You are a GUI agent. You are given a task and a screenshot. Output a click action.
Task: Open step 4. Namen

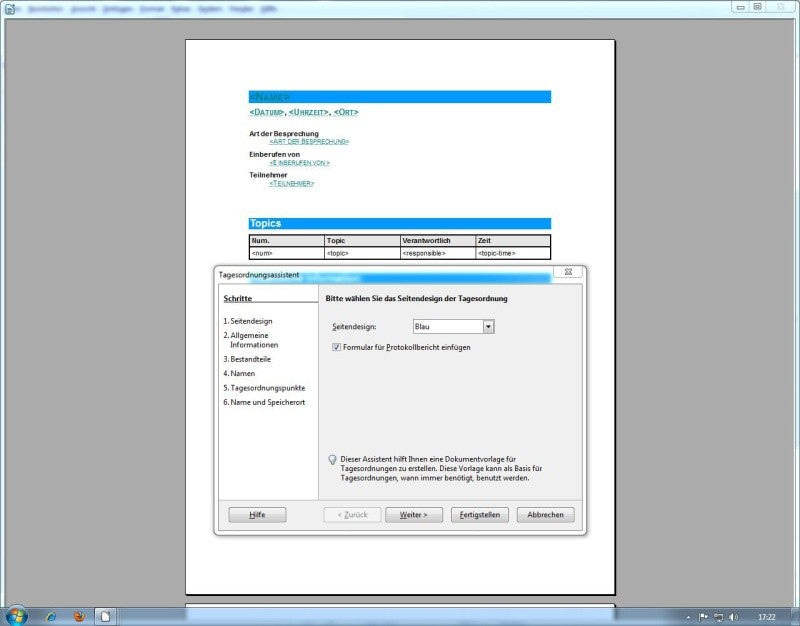[239, 373]
